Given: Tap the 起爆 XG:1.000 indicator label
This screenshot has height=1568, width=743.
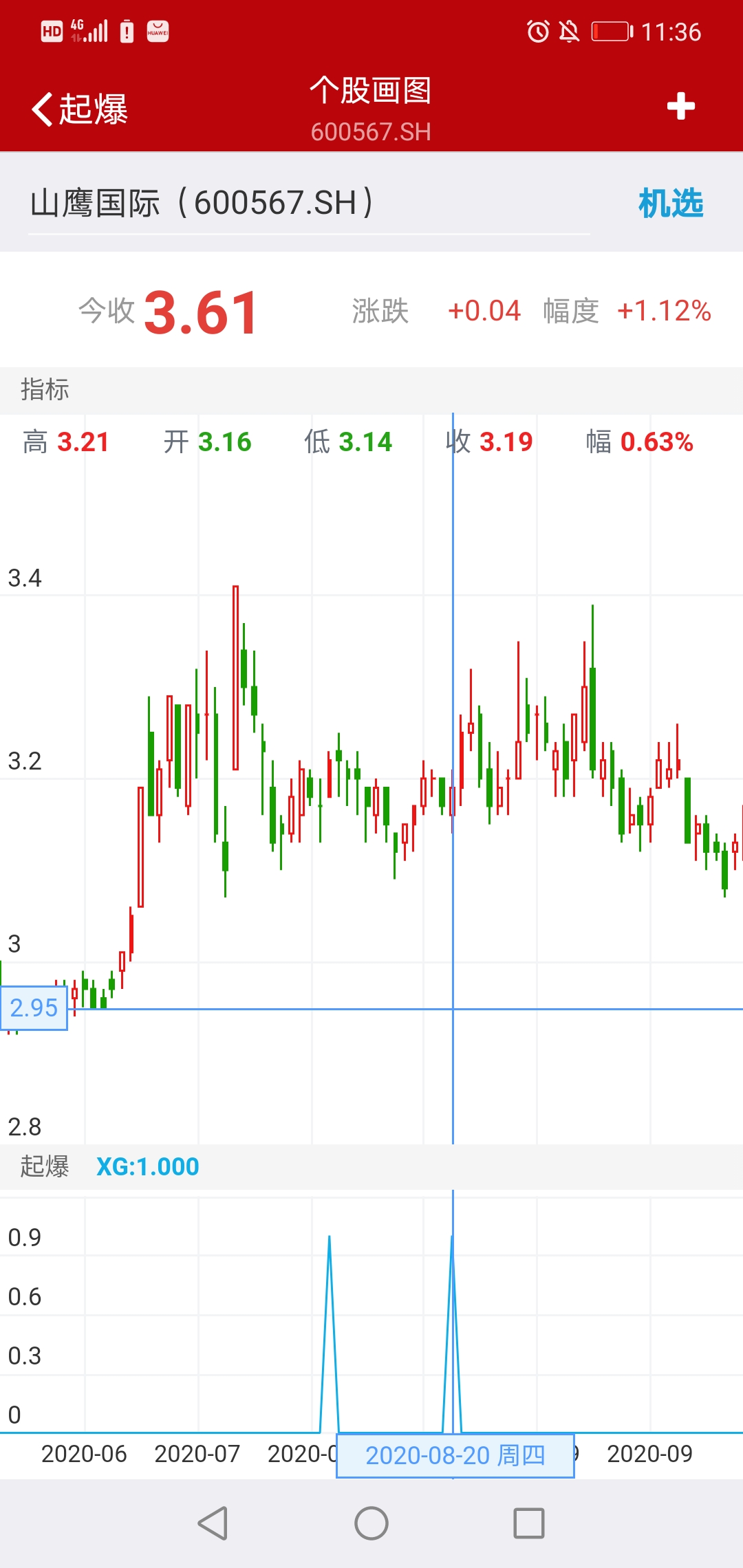Looking at the screenshot, I should 110,1166.
